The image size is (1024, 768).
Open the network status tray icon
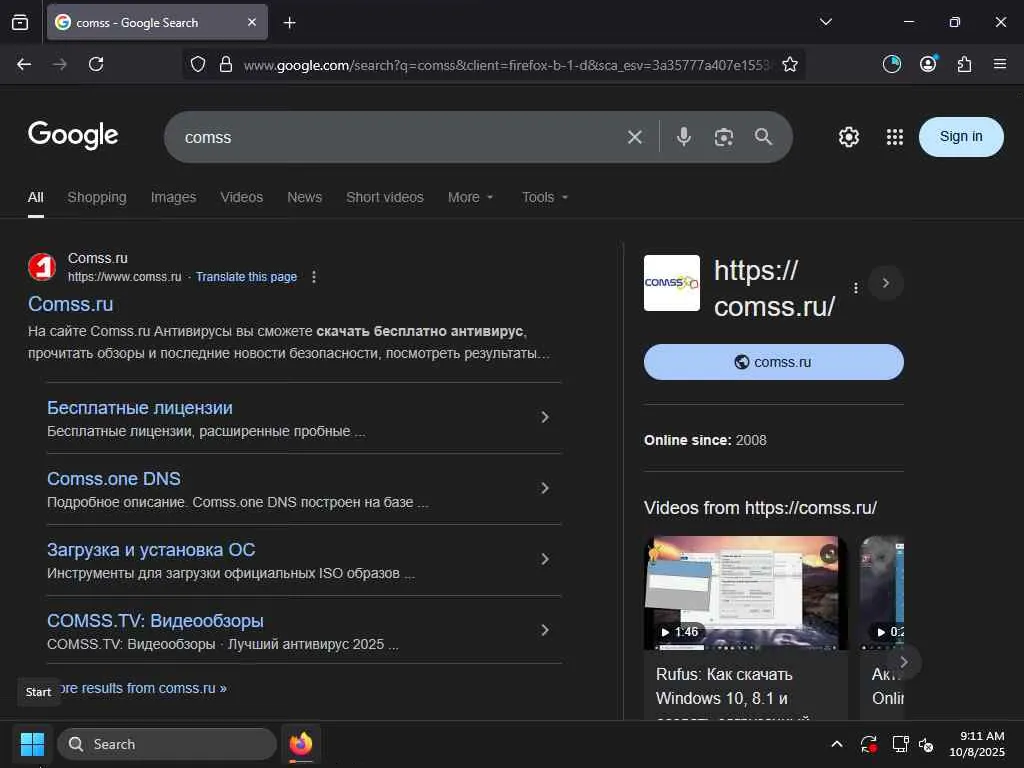coord(900,744)
